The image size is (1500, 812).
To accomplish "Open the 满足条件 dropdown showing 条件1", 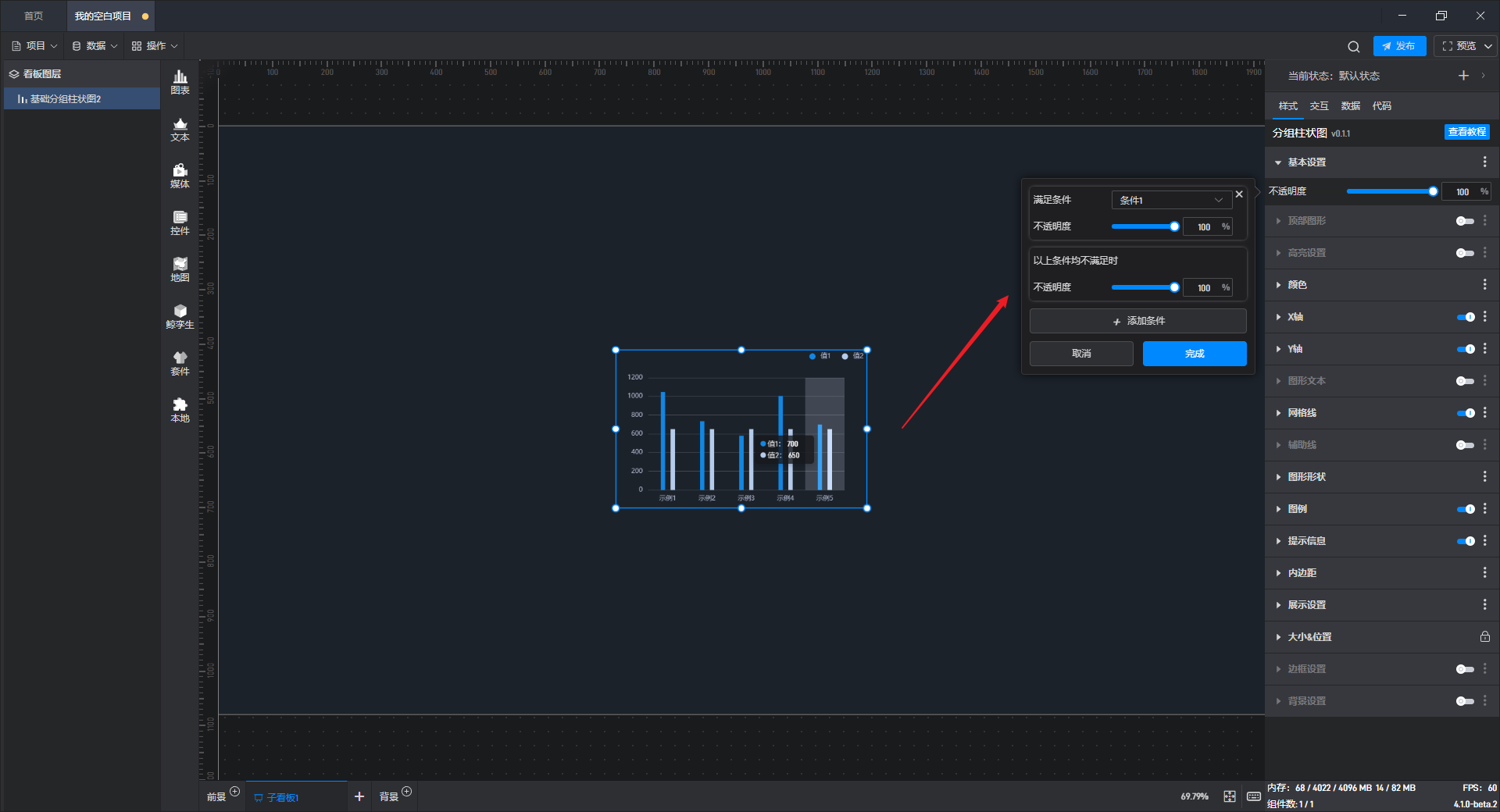I will point(1171,200).
